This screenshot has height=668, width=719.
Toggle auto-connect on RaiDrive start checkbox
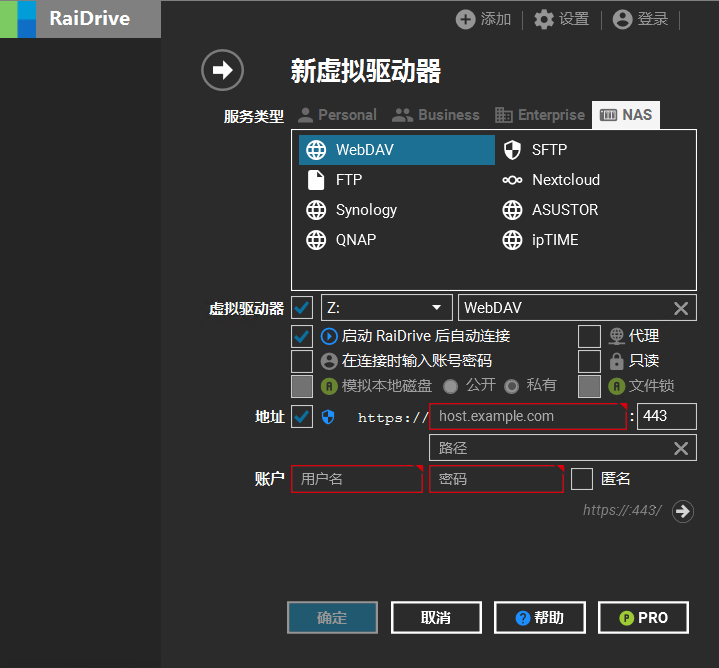(302, 337)
